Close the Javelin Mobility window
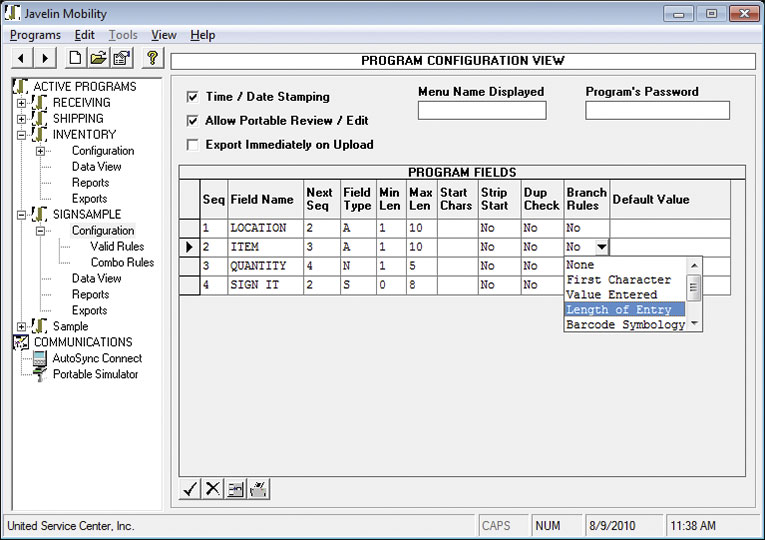Viewport: 765px width, 540px height. 744,14
